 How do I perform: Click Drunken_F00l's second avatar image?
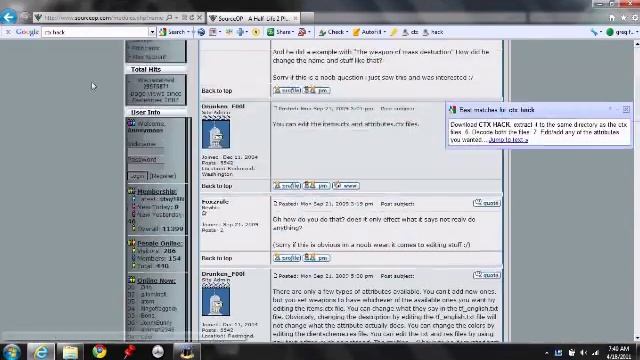tap(216, 302)
